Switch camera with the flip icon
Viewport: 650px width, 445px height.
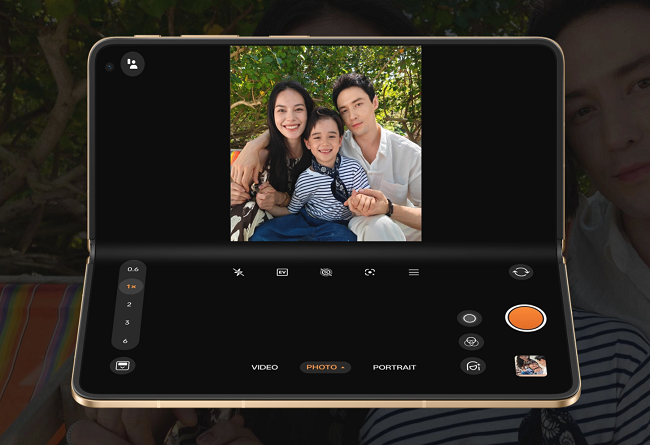tap(520, 271)
